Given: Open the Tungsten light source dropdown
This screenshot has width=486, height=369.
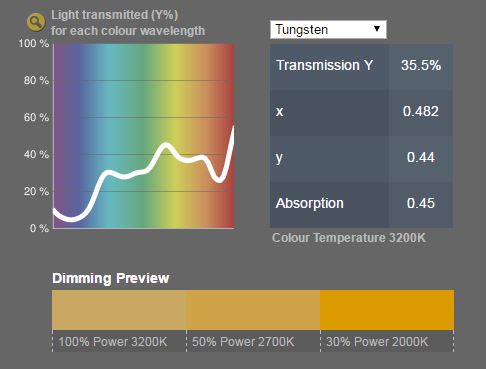Looking at the screenshot, I should click(328, 29).
